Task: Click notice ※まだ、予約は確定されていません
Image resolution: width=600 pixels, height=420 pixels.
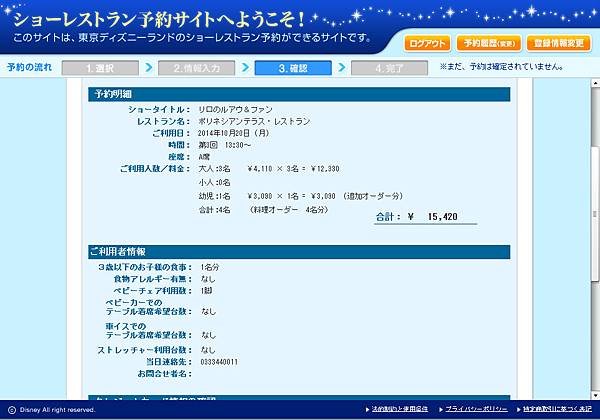Action: click(x=502, y=67)
